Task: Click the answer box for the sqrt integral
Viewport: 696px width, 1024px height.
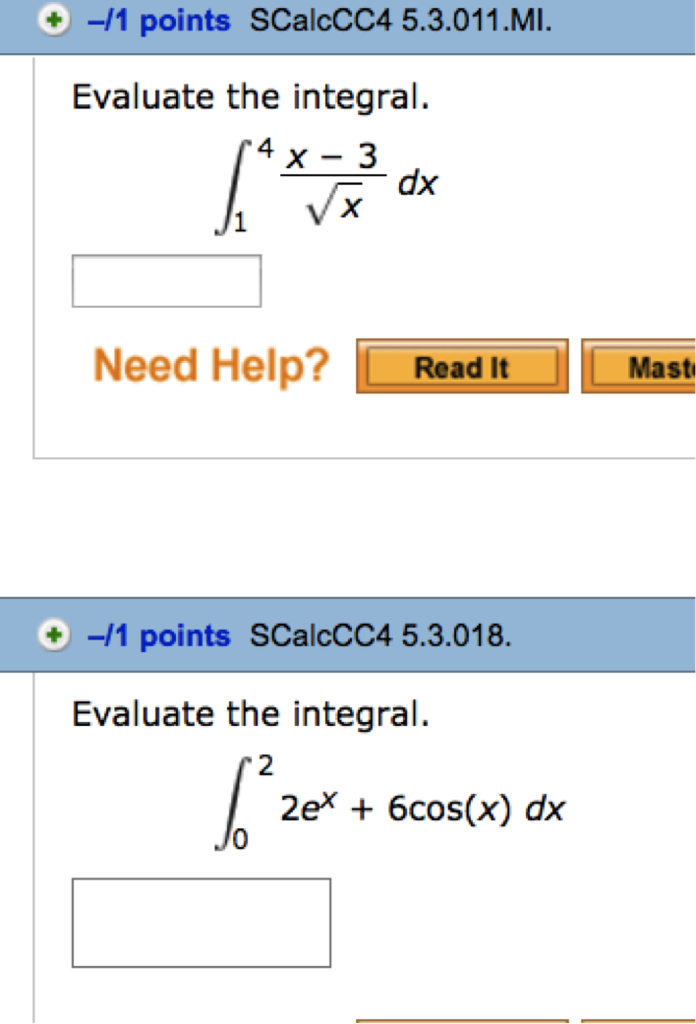Action: click(166, 280)
